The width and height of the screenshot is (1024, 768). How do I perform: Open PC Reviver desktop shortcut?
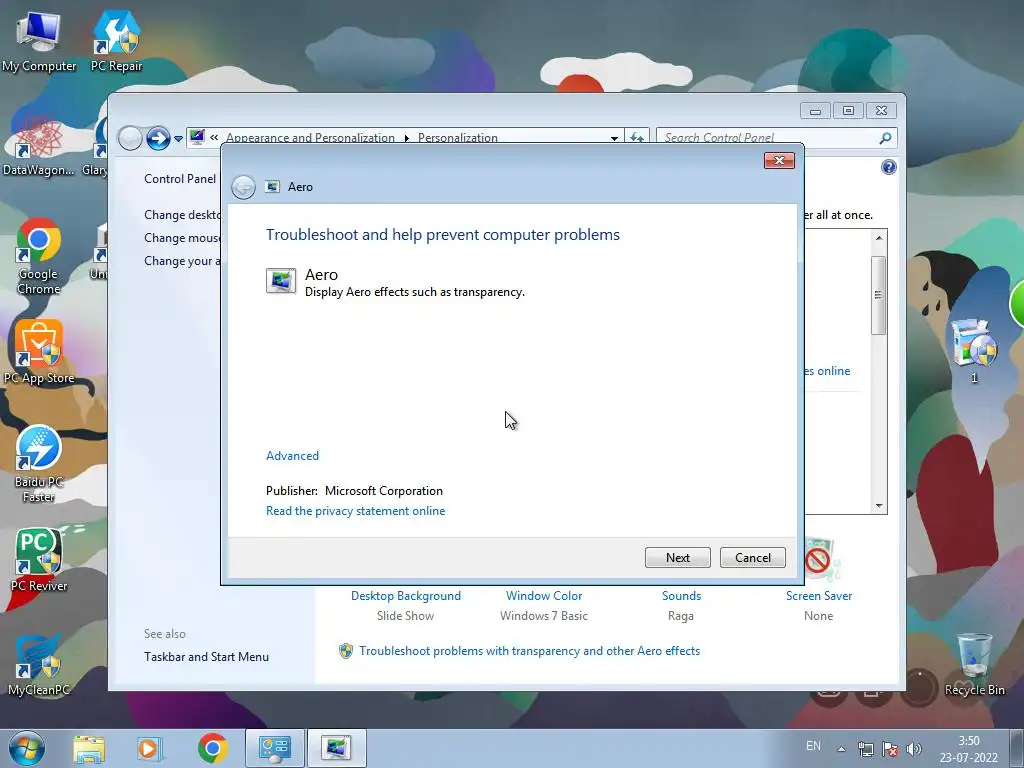[x=39, y=560]
